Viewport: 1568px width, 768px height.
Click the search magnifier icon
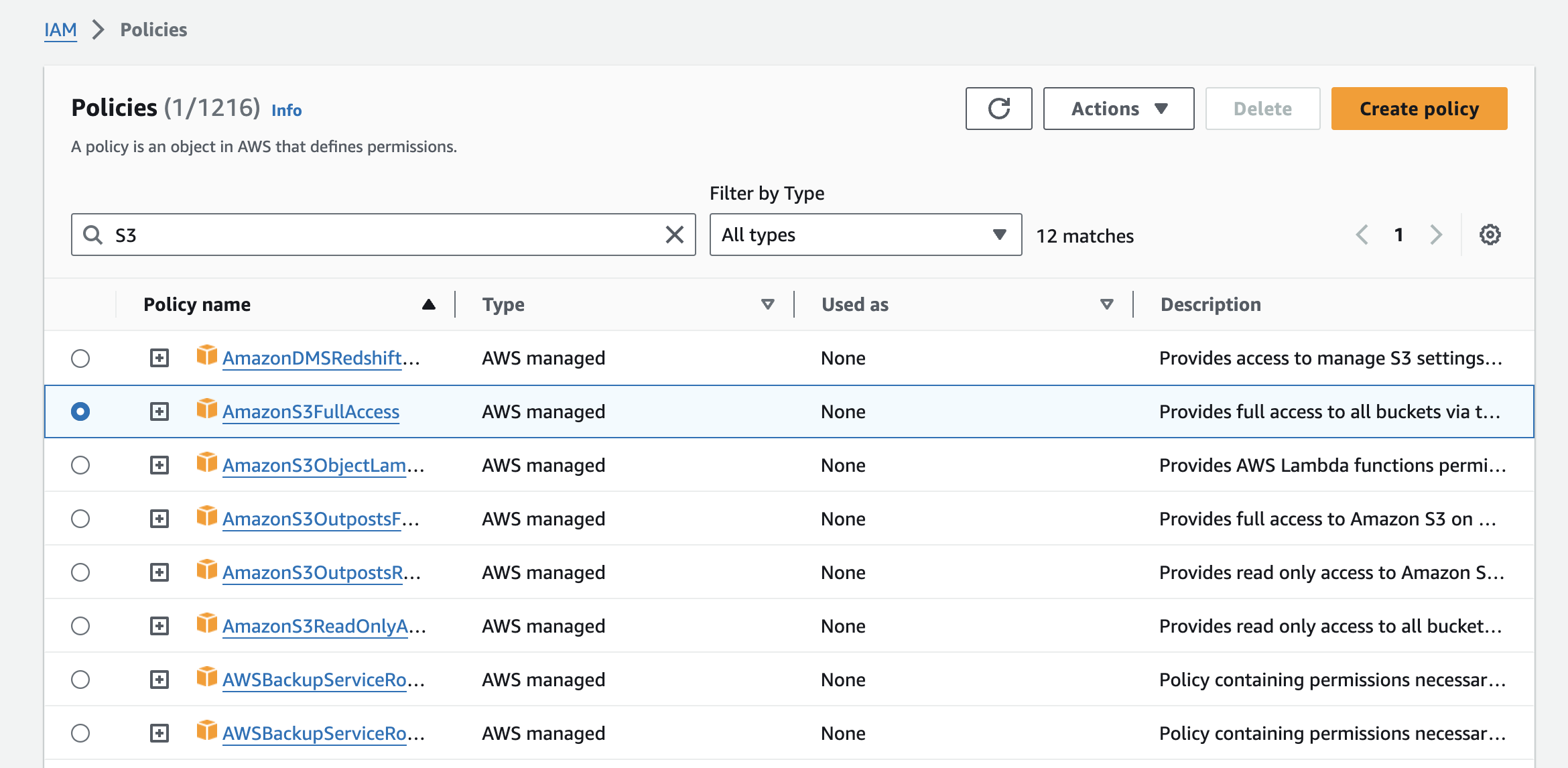click(92, 235)
